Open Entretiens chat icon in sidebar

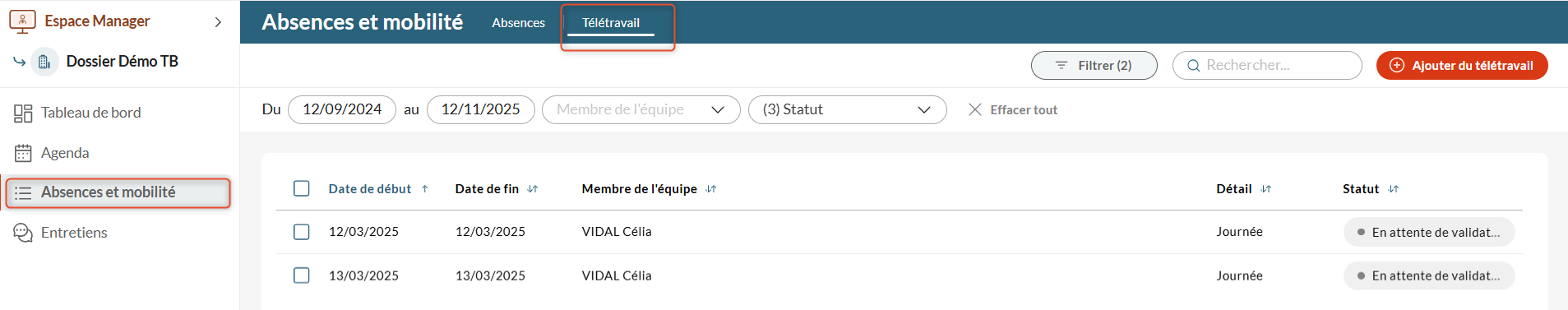pos(23,233)
